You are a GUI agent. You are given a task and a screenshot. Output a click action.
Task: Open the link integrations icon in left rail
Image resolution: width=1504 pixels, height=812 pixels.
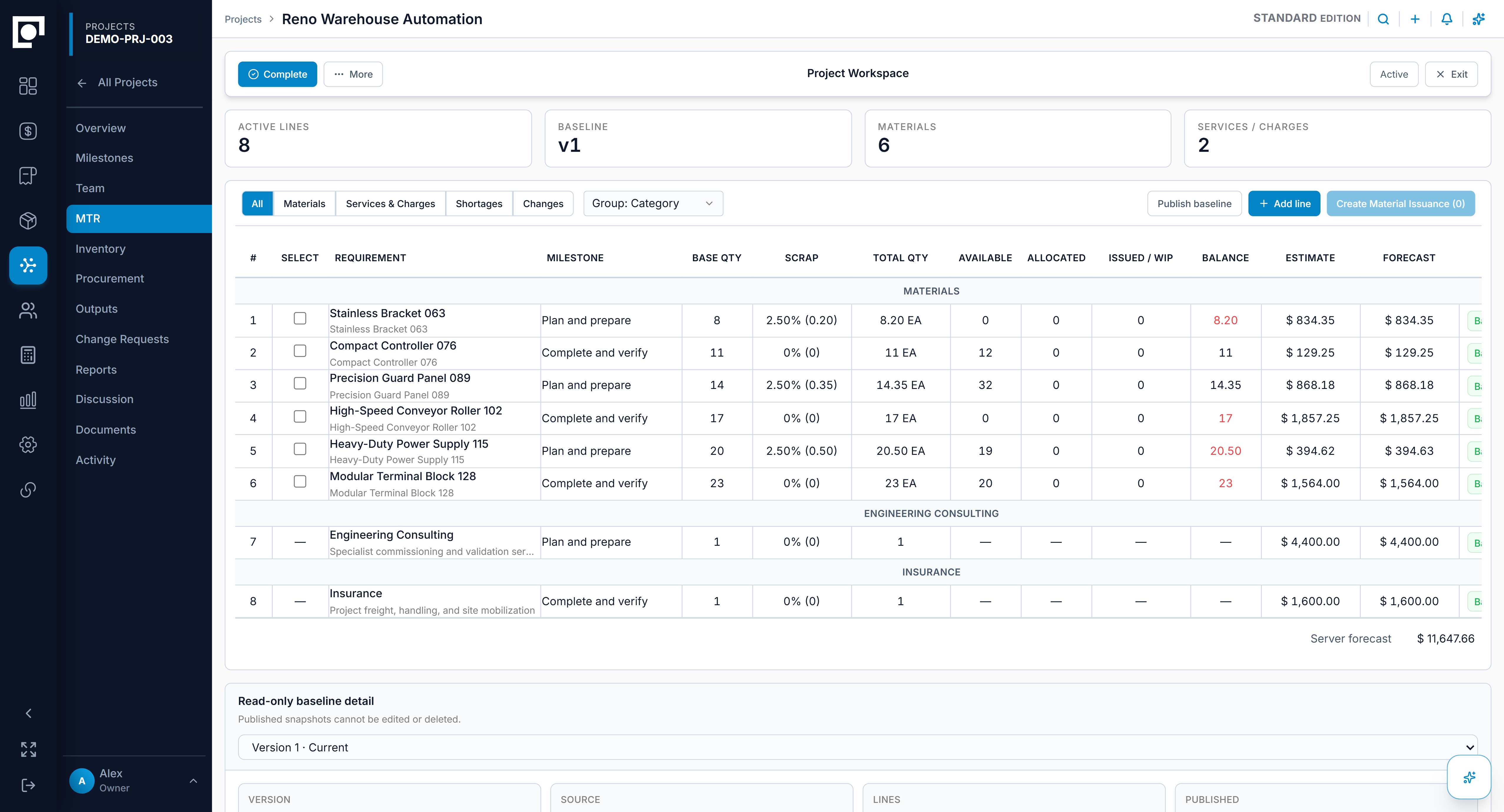[x=28, y=490]
